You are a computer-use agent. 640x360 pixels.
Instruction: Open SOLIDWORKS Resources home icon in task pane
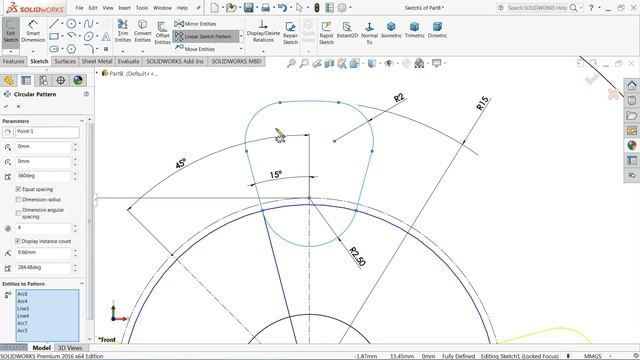632,85
